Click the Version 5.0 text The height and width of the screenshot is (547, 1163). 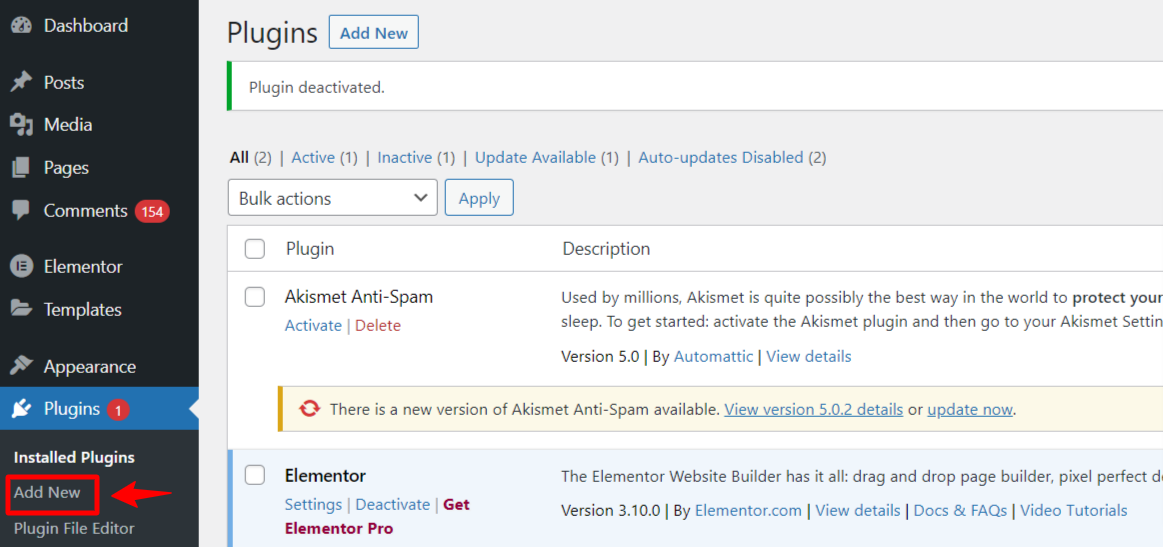point(600,356)
